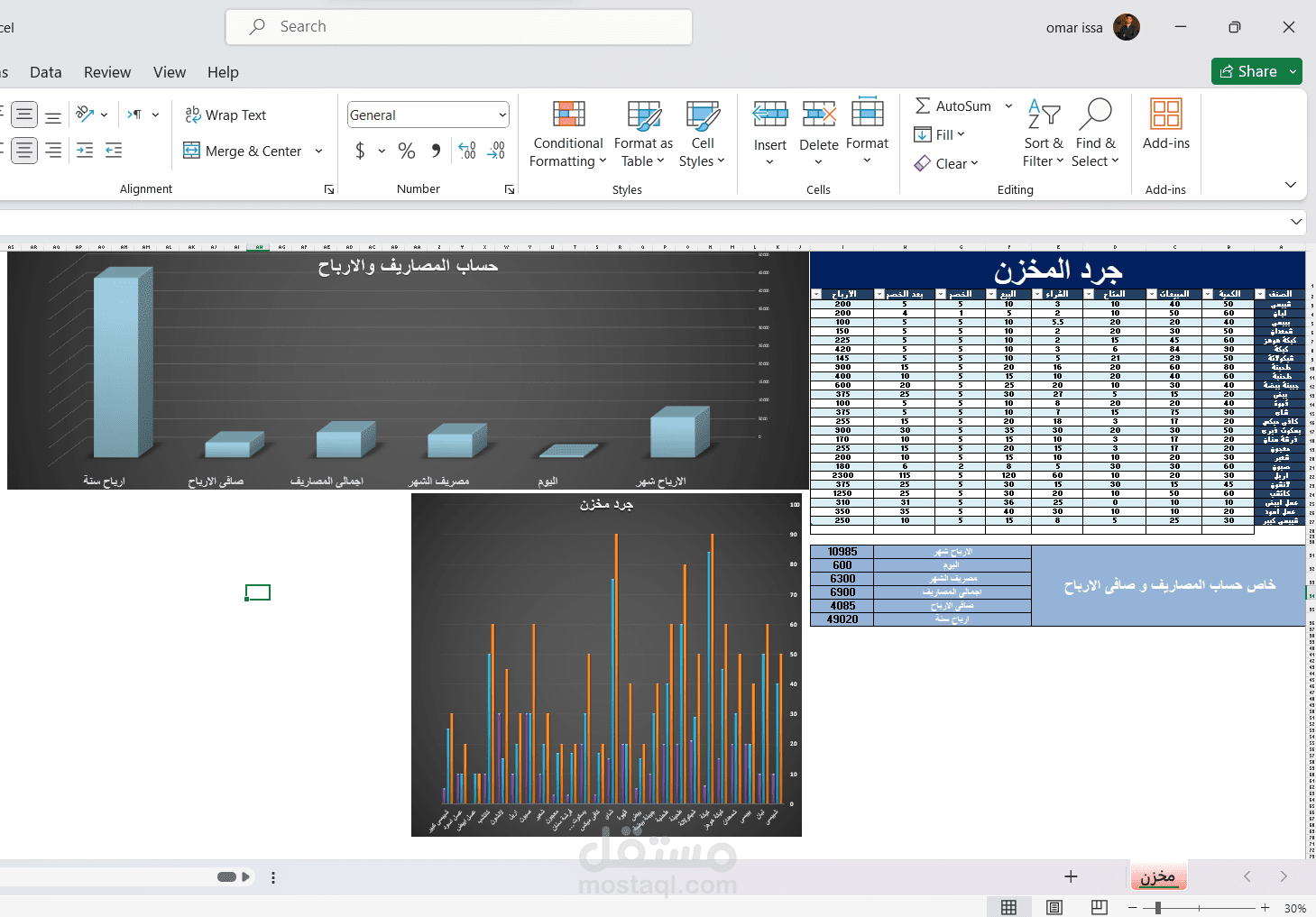Image resolution: width=1316 pixels, height=917 pixels.
Task: Click sheet tabs scroll right arrow
Action: 1284,876
